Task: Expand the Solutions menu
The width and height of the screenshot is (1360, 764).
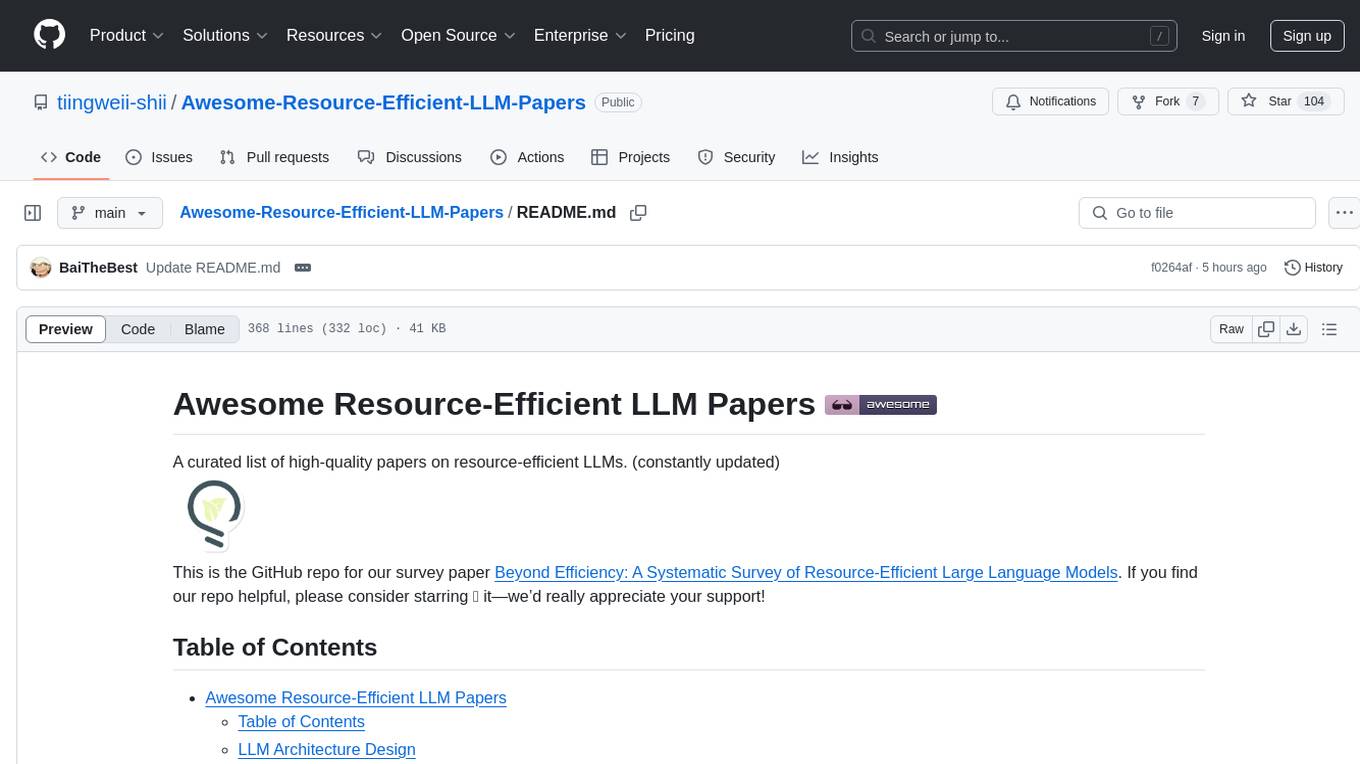Action: pos(225,35)
